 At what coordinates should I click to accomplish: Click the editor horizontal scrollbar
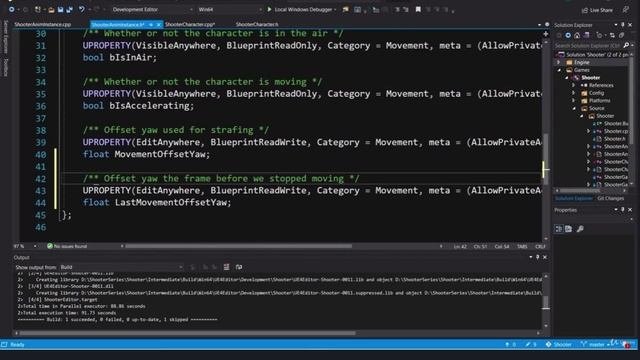pos(239,247)
